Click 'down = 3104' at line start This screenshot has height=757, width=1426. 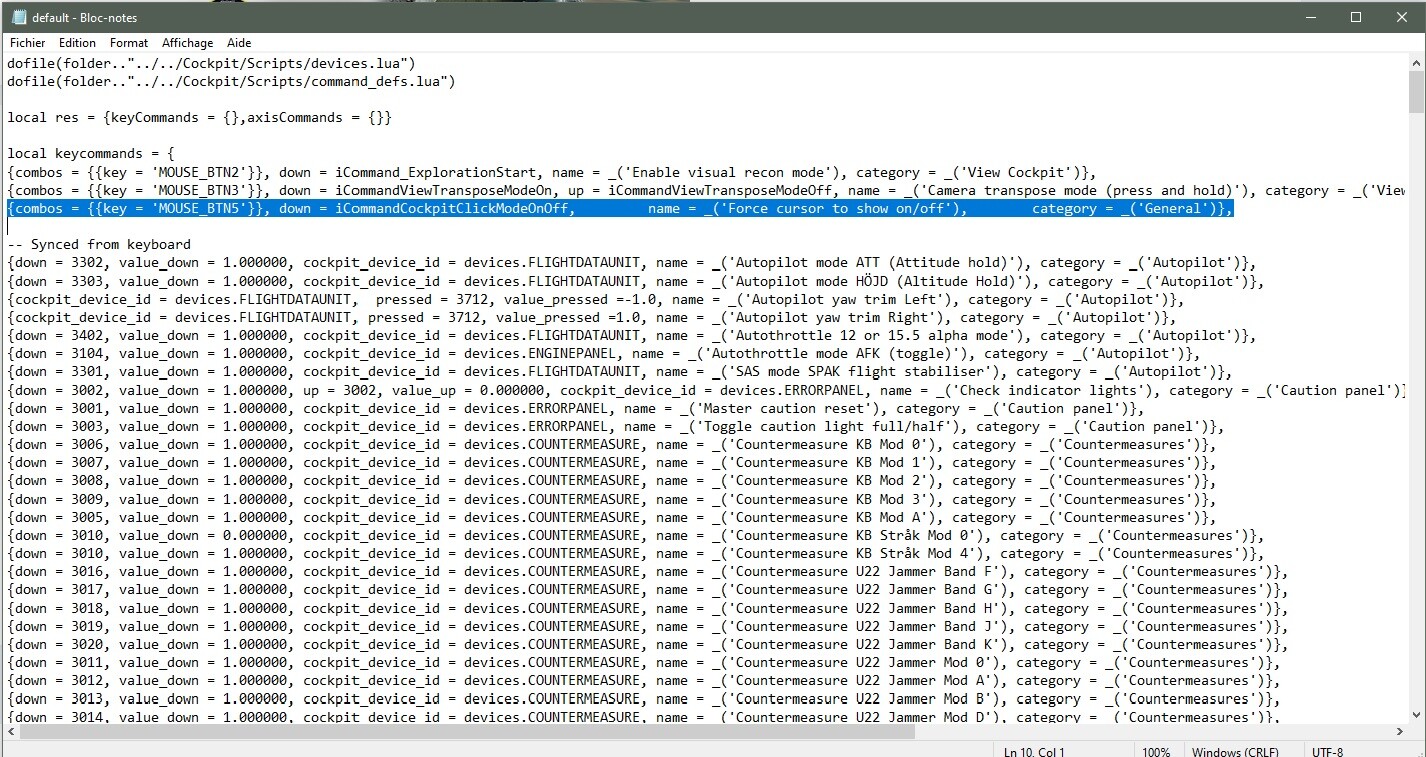click(59, 353)
